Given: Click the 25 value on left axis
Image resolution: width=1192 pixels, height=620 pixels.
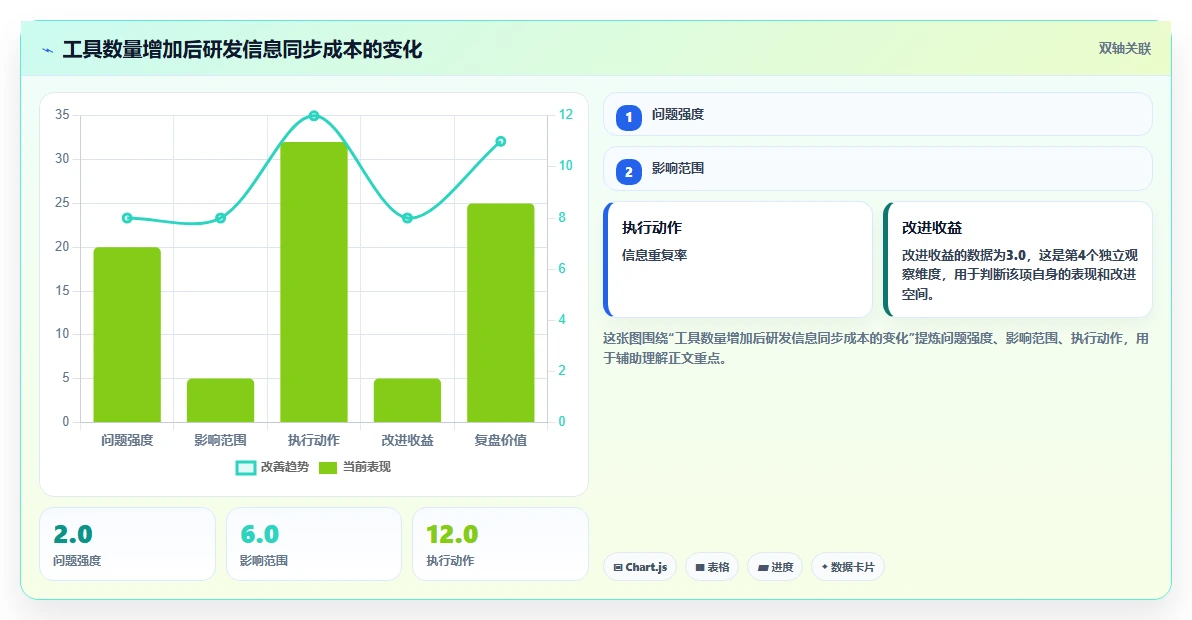Looking at the screenshot, I should point(62,203).
